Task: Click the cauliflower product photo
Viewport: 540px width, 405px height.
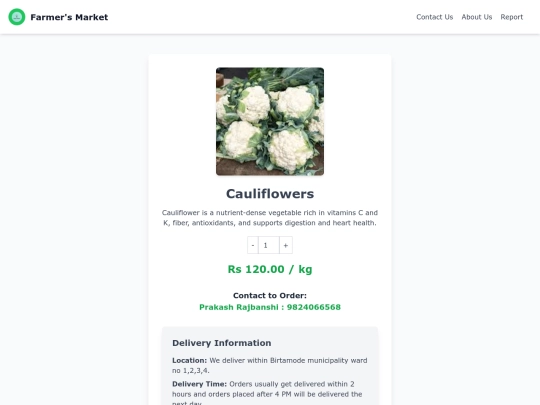Action: click(270, 121)
